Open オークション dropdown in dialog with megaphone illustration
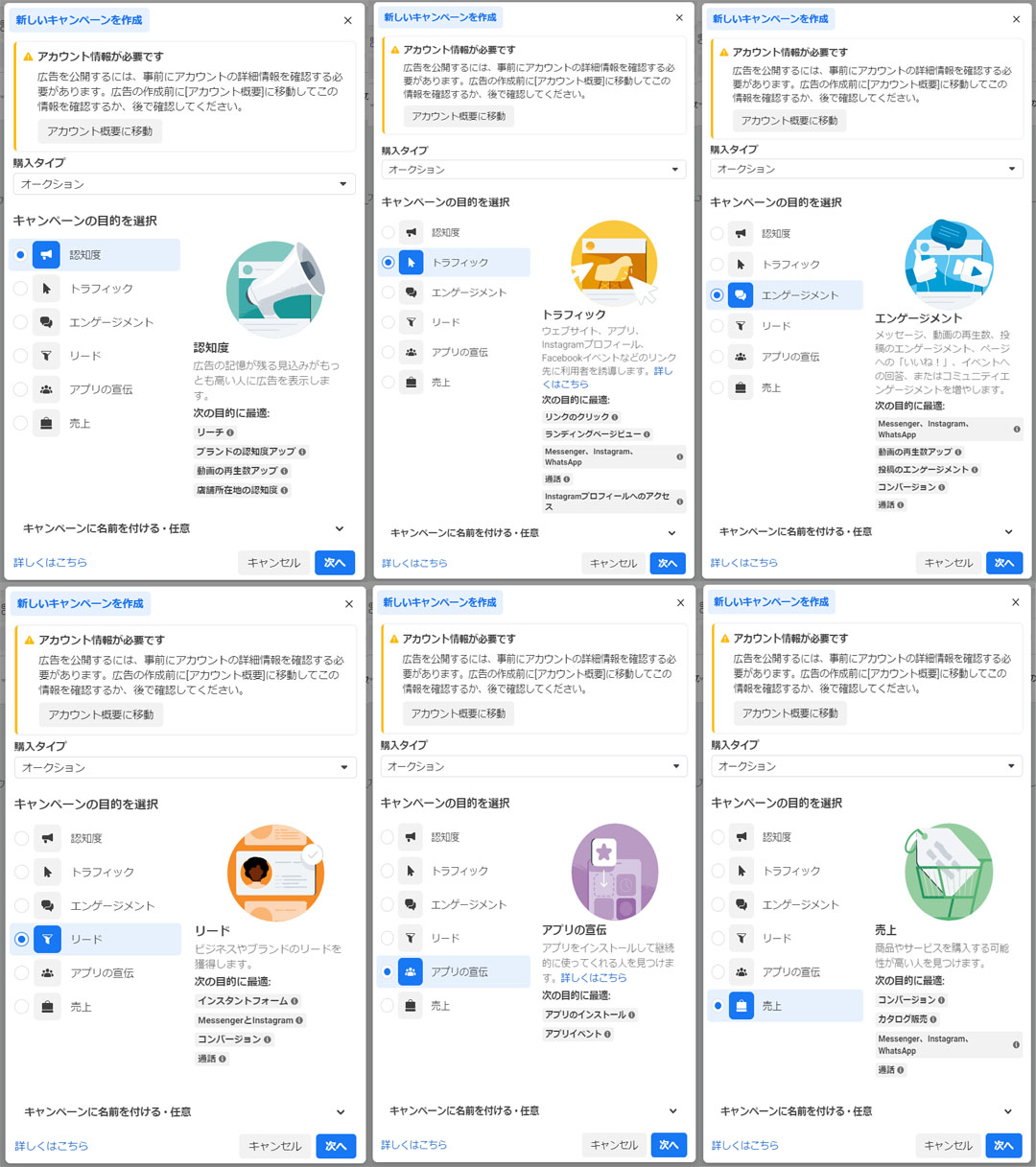This screenshot has height=1167, width=1036. point(184,184)
